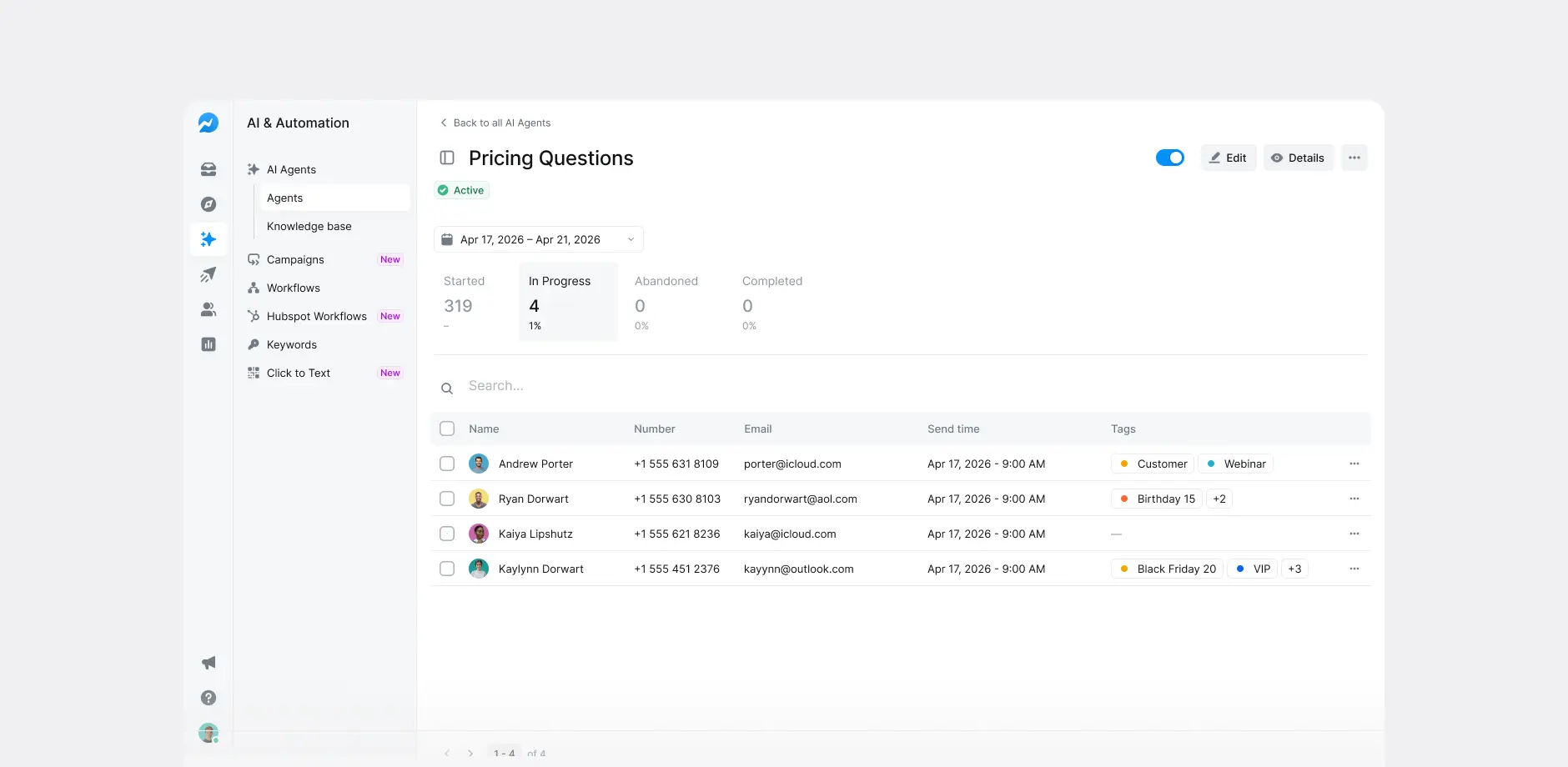Image resolution: width=1568 pixels, height=767 pixels.
Task: Expand the +2 tags on Ryan Dorwart
Action: point(1219,499)
